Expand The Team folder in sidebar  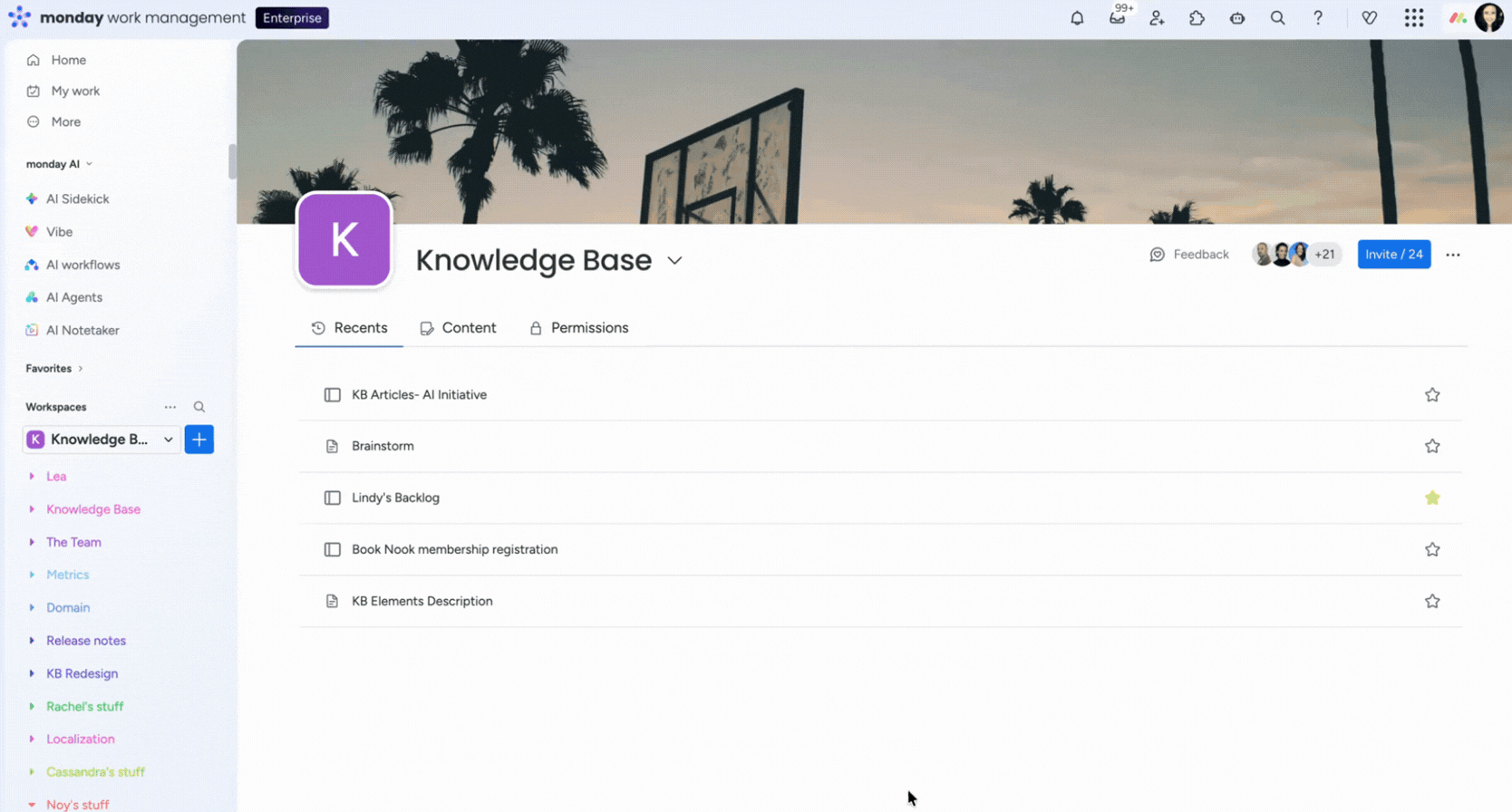(x=32, y=542)
